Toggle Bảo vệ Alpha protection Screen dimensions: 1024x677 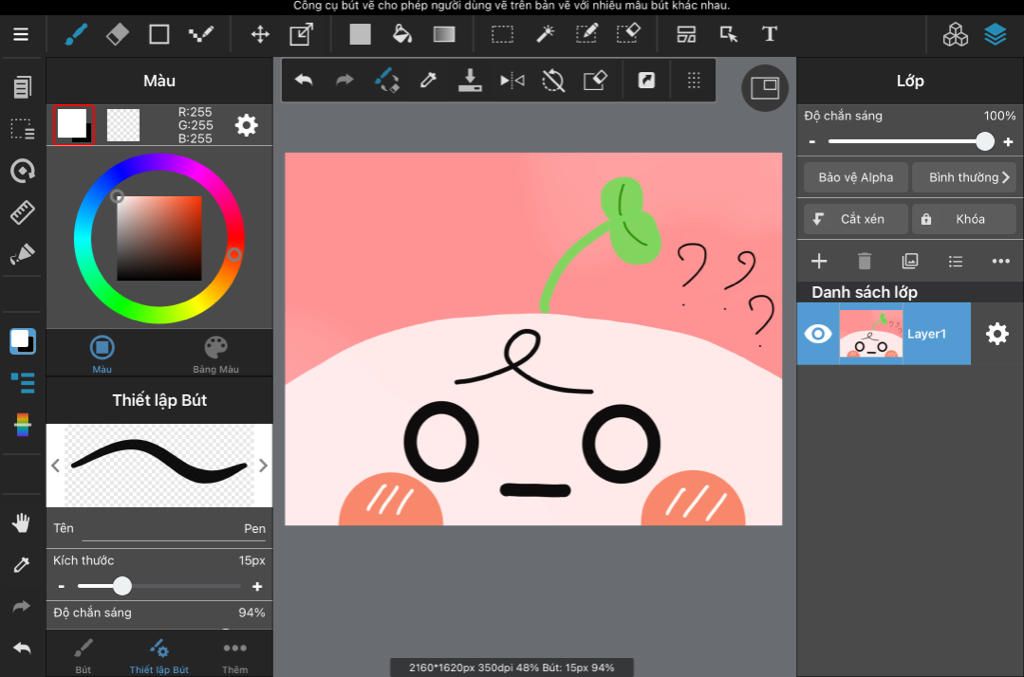pos(856,177)
